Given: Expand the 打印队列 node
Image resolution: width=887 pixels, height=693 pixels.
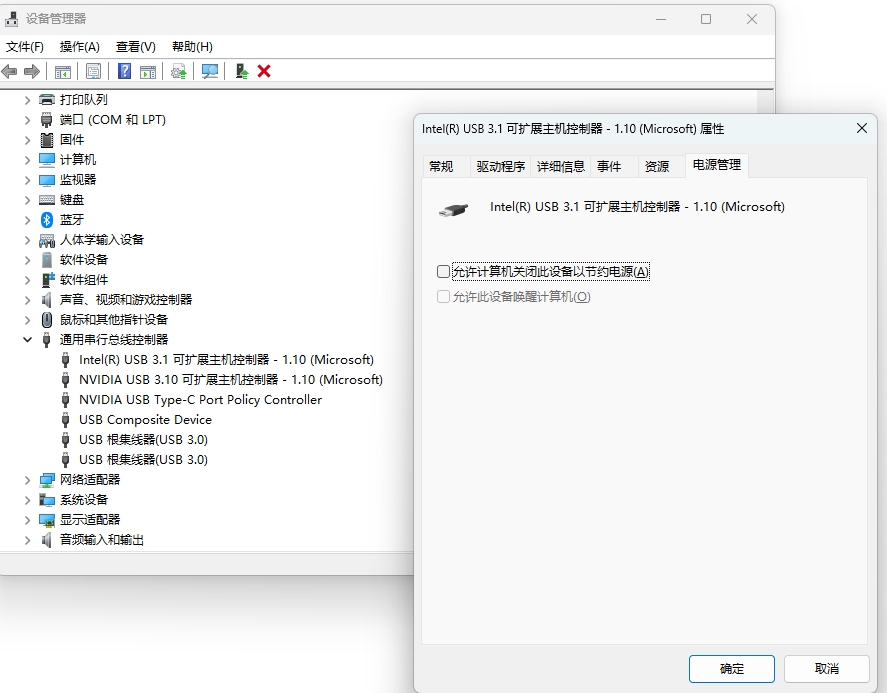Looking at the screenshot, I should (27, 100).
